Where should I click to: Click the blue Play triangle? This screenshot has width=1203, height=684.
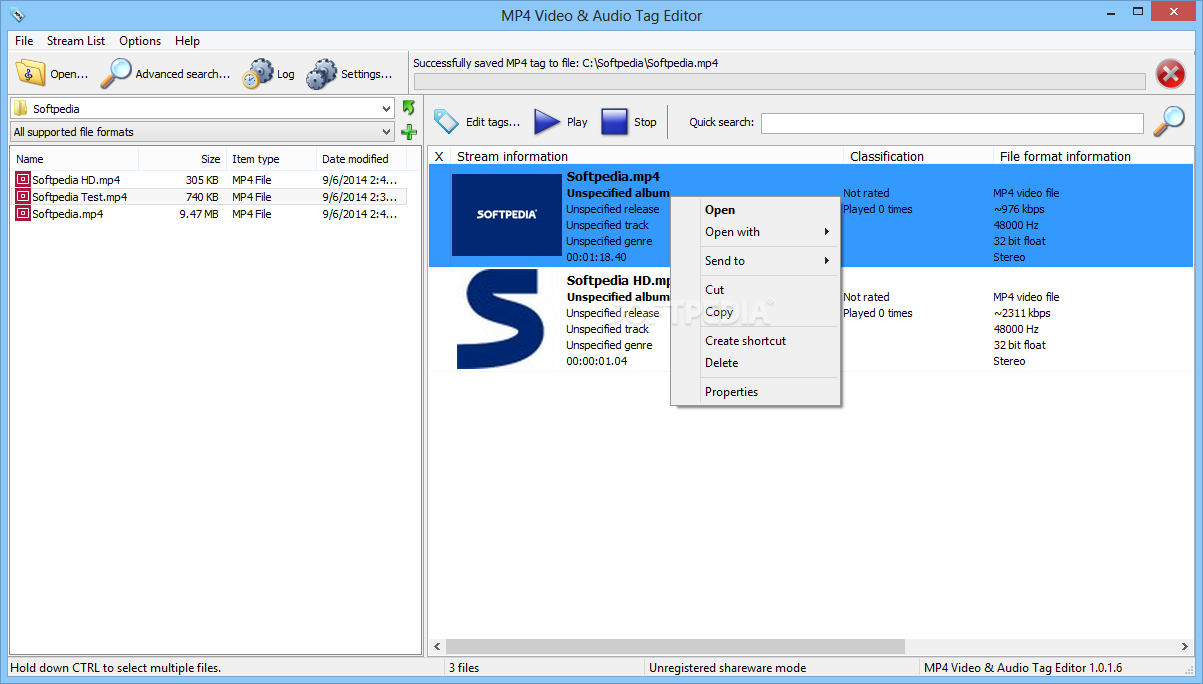547,122
